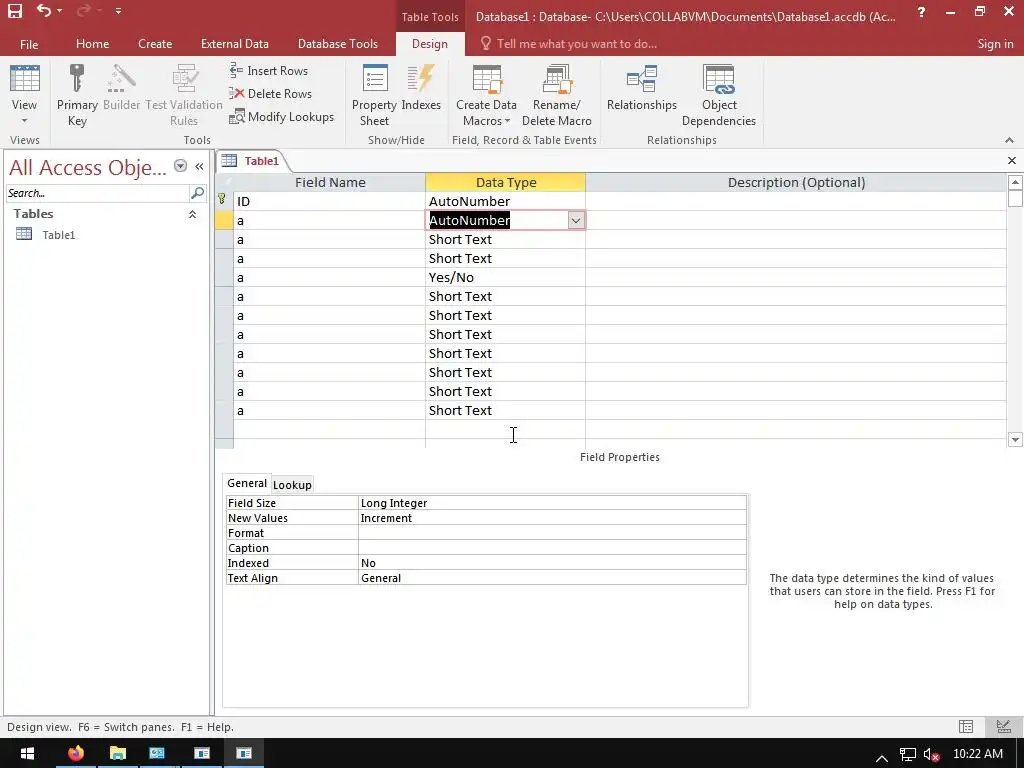Select Table1 in the navigation pane

[x=59, y=234]
